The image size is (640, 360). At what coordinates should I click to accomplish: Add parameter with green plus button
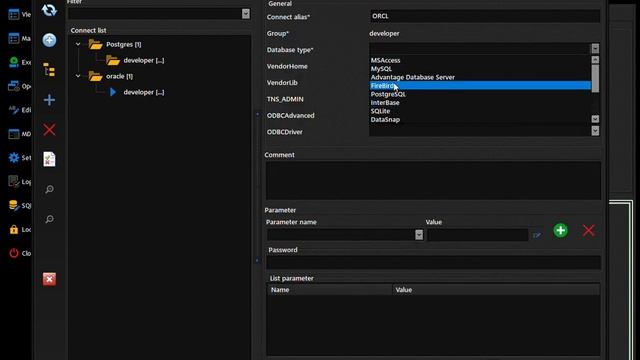pos(560,230)
